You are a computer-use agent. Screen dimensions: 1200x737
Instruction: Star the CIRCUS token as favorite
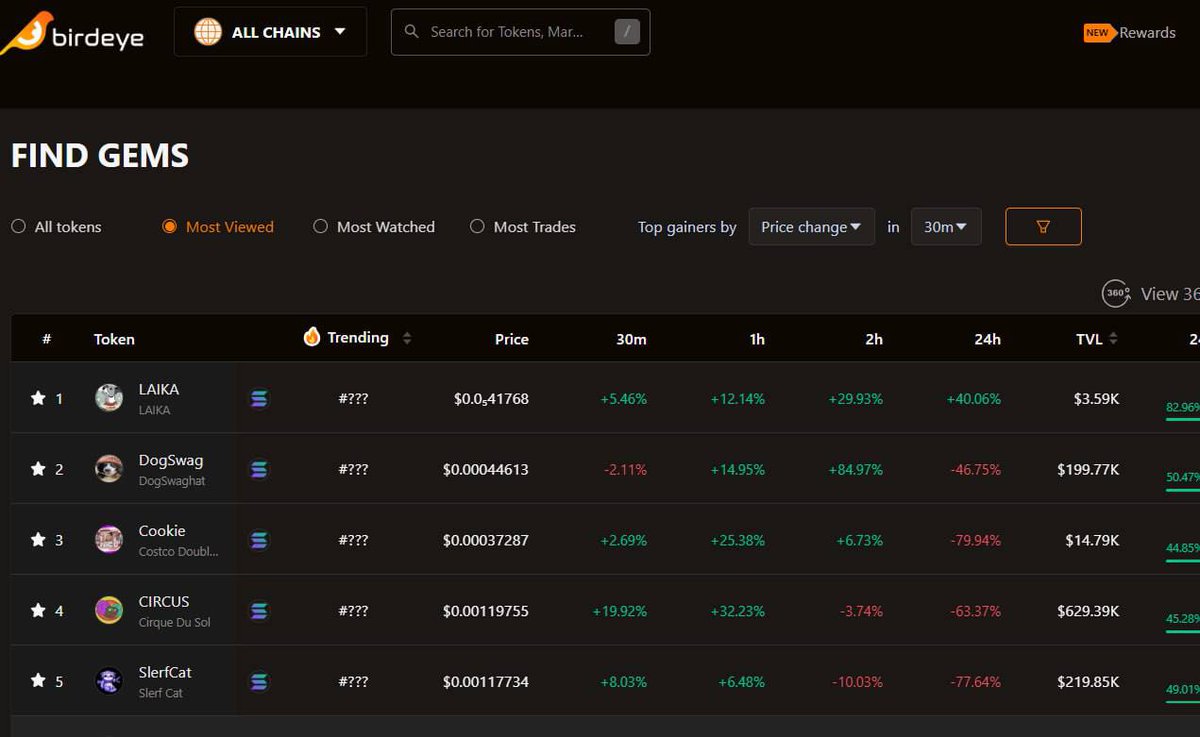click(x=38, y=611)
